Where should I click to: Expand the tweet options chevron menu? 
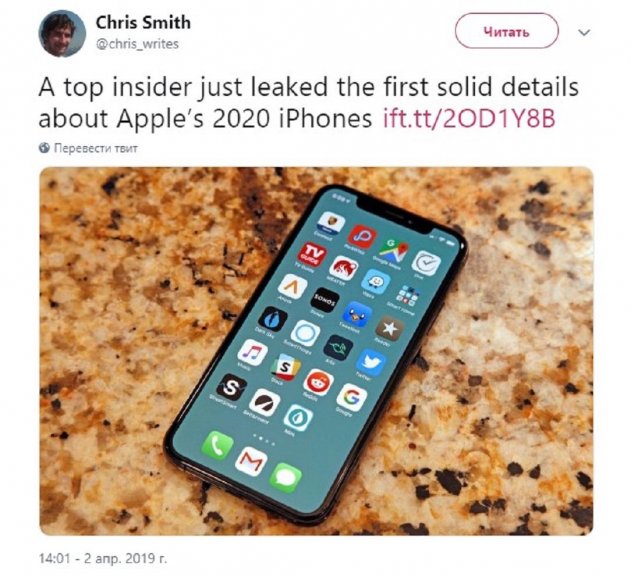[584, 32]
